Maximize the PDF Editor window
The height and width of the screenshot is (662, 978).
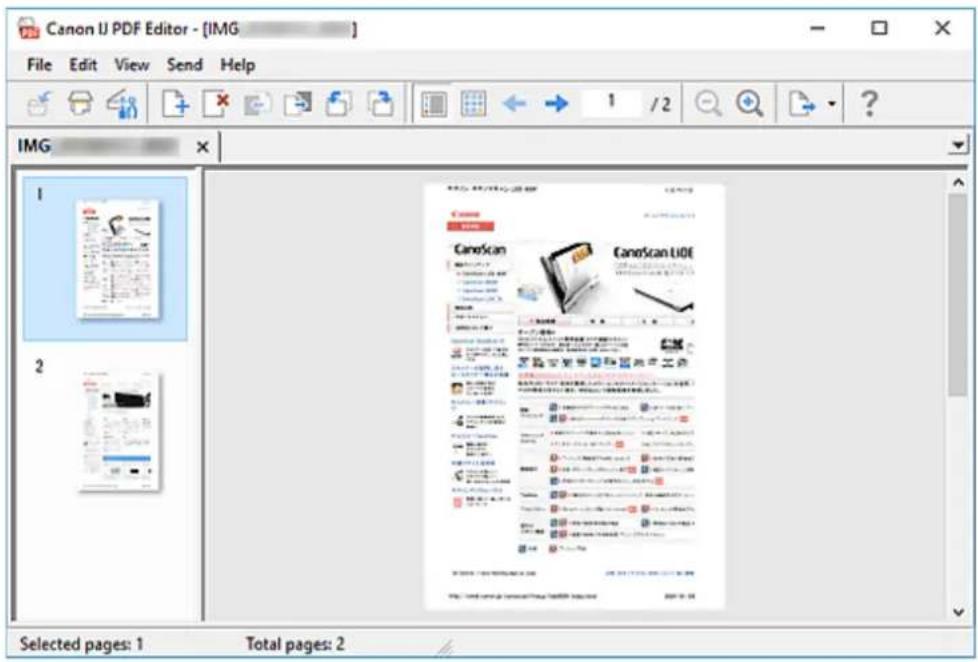(x=879, y=28)
